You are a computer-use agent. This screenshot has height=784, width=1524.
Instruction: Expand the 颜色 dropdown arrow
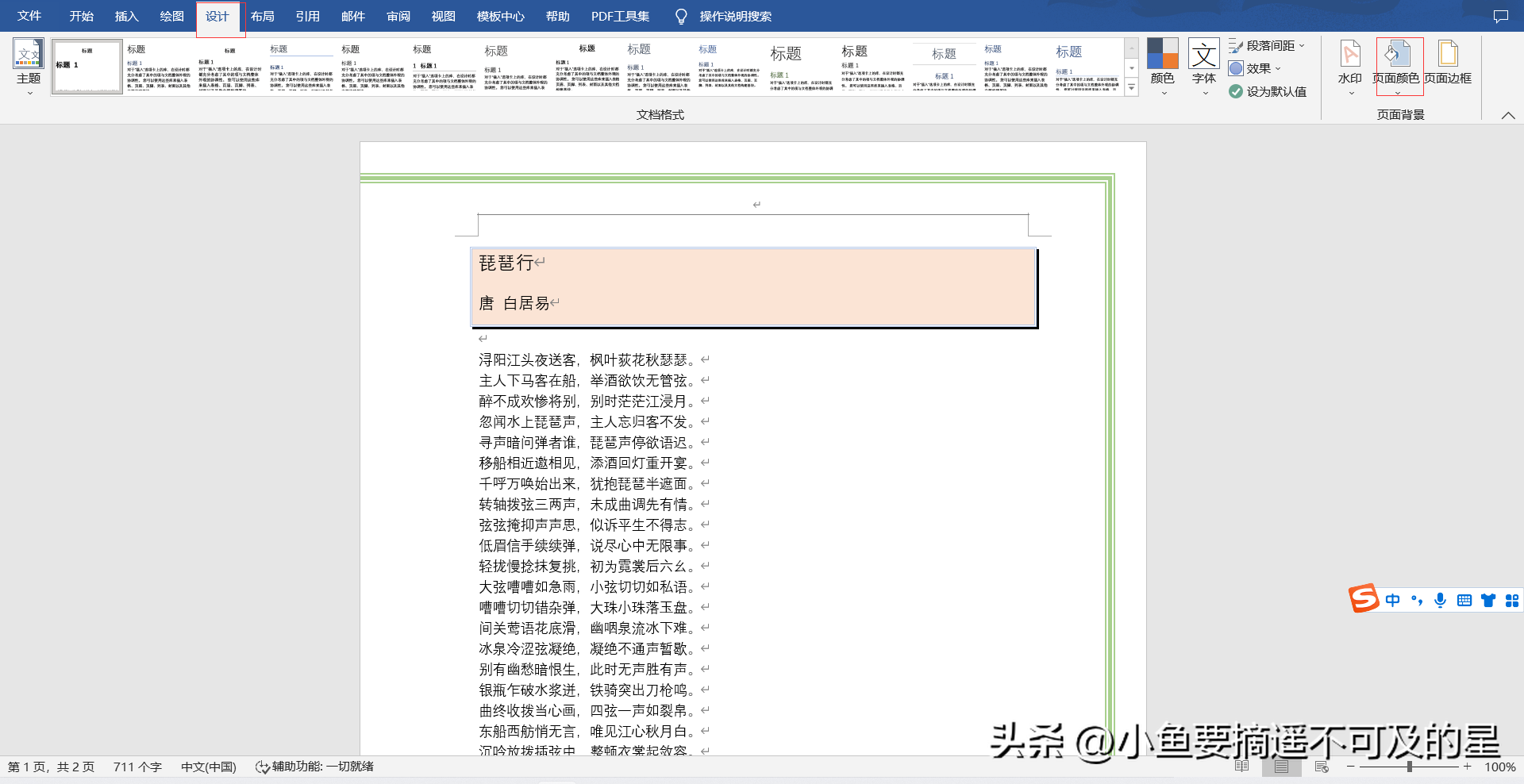1164,93
